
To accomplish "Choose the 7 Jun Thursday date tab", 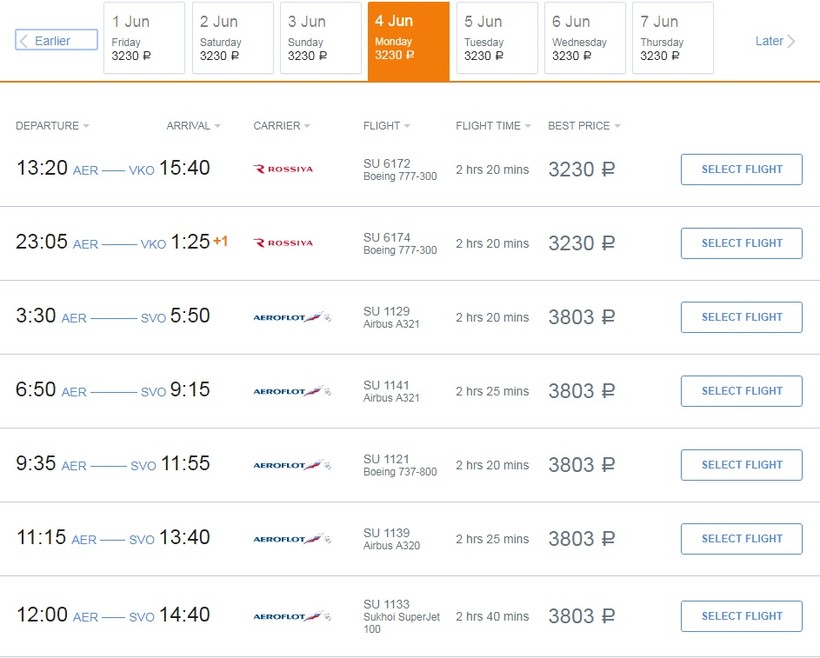I will pyautogui.click(x=672, y=38).
